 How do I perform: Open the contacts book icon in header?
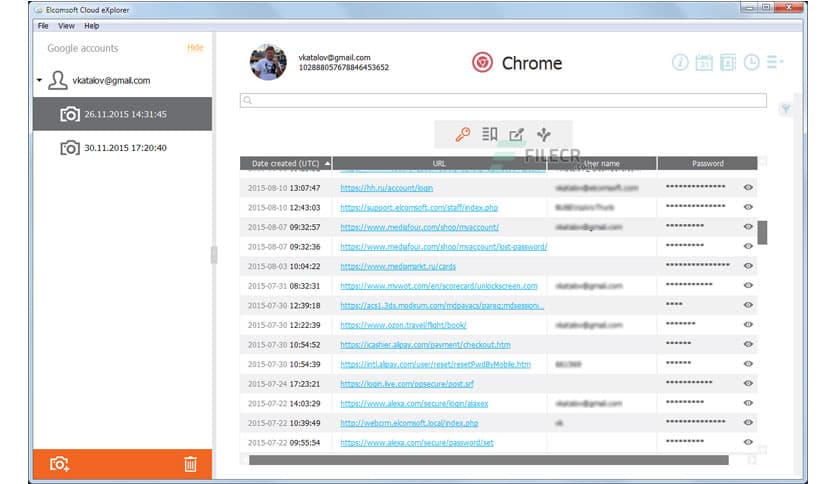pyautogui.click(x=728, y=62)
